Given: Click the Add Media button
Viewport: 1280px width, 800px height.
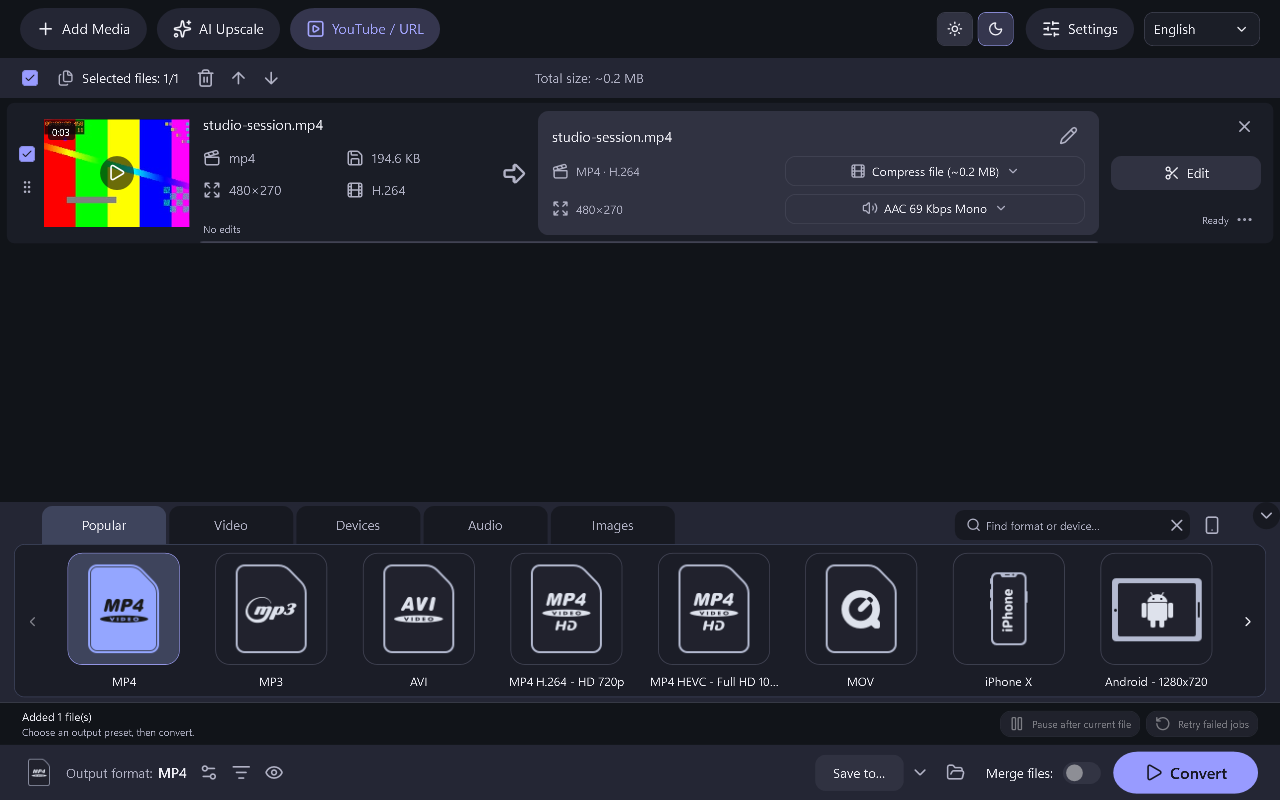Looking at the screenshot, I should point(83,29).
